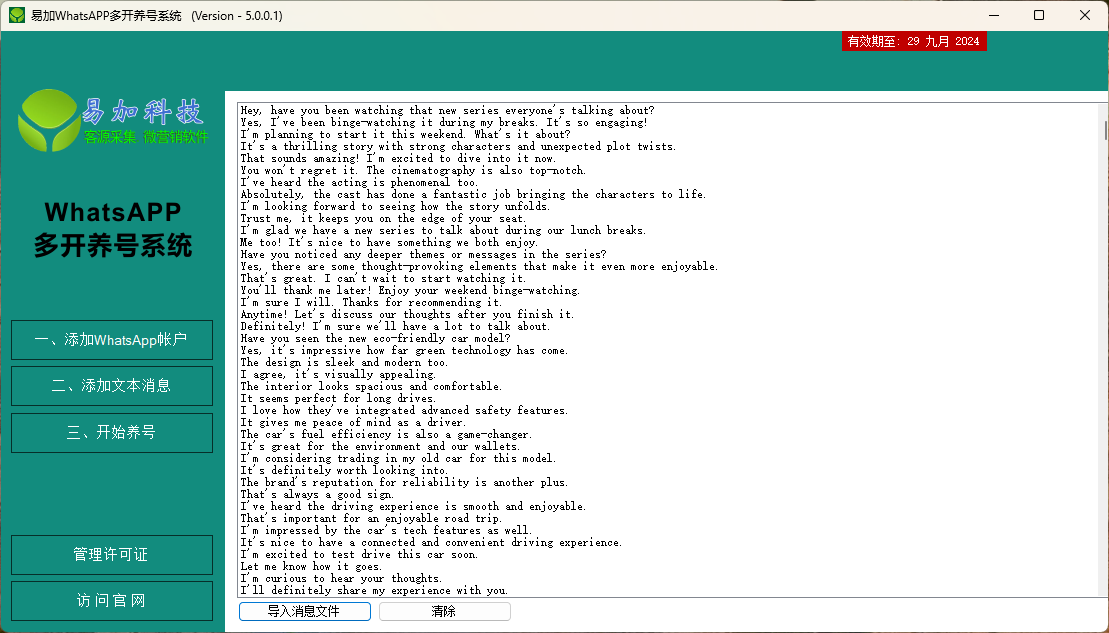This screenshot has height=633, width=1109.
Task: Click line "That's always a good sign."
Action: pos(317,495)
